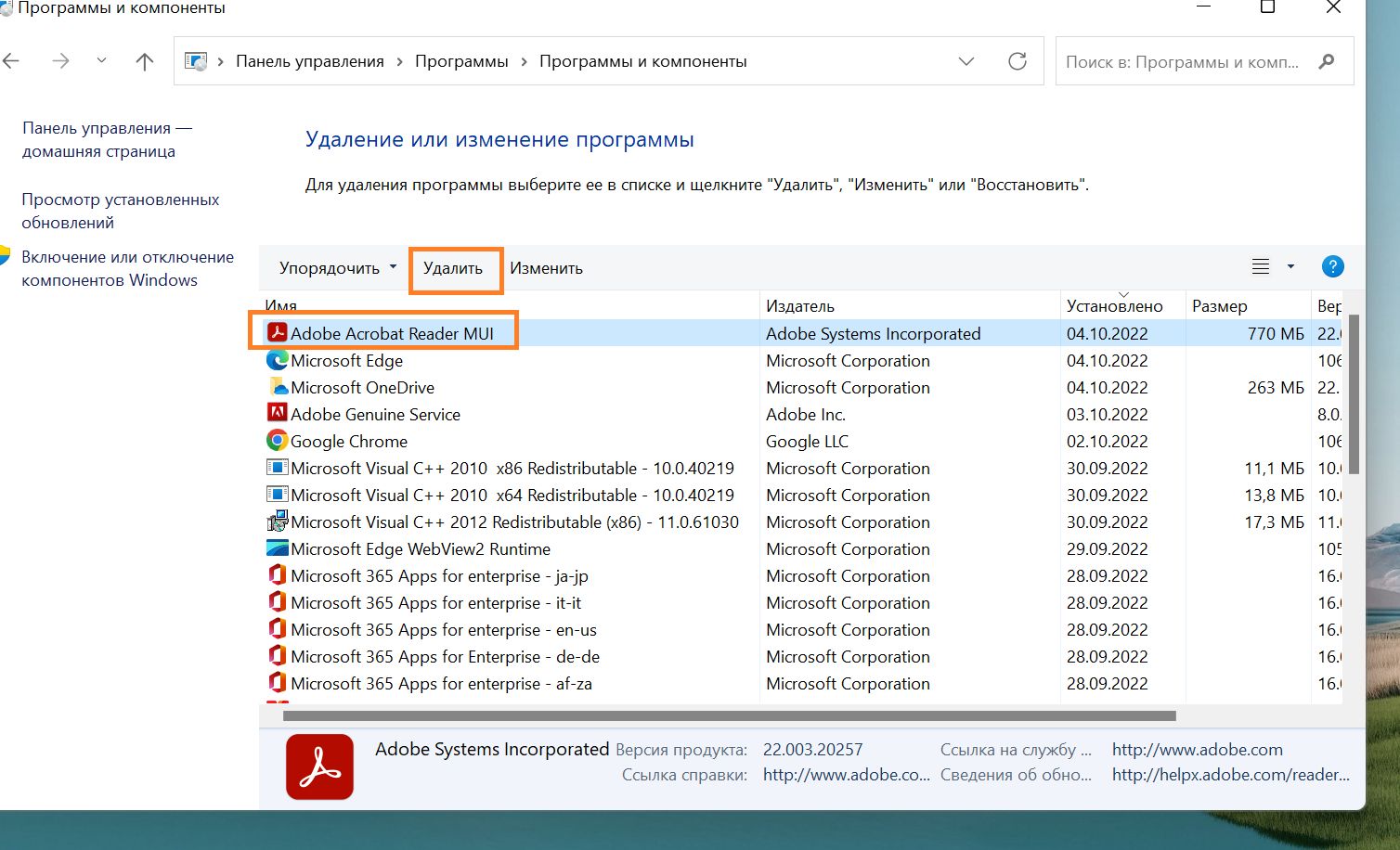Click the Microsoft Edge icon in list
1400x850 pixels.
277,359
